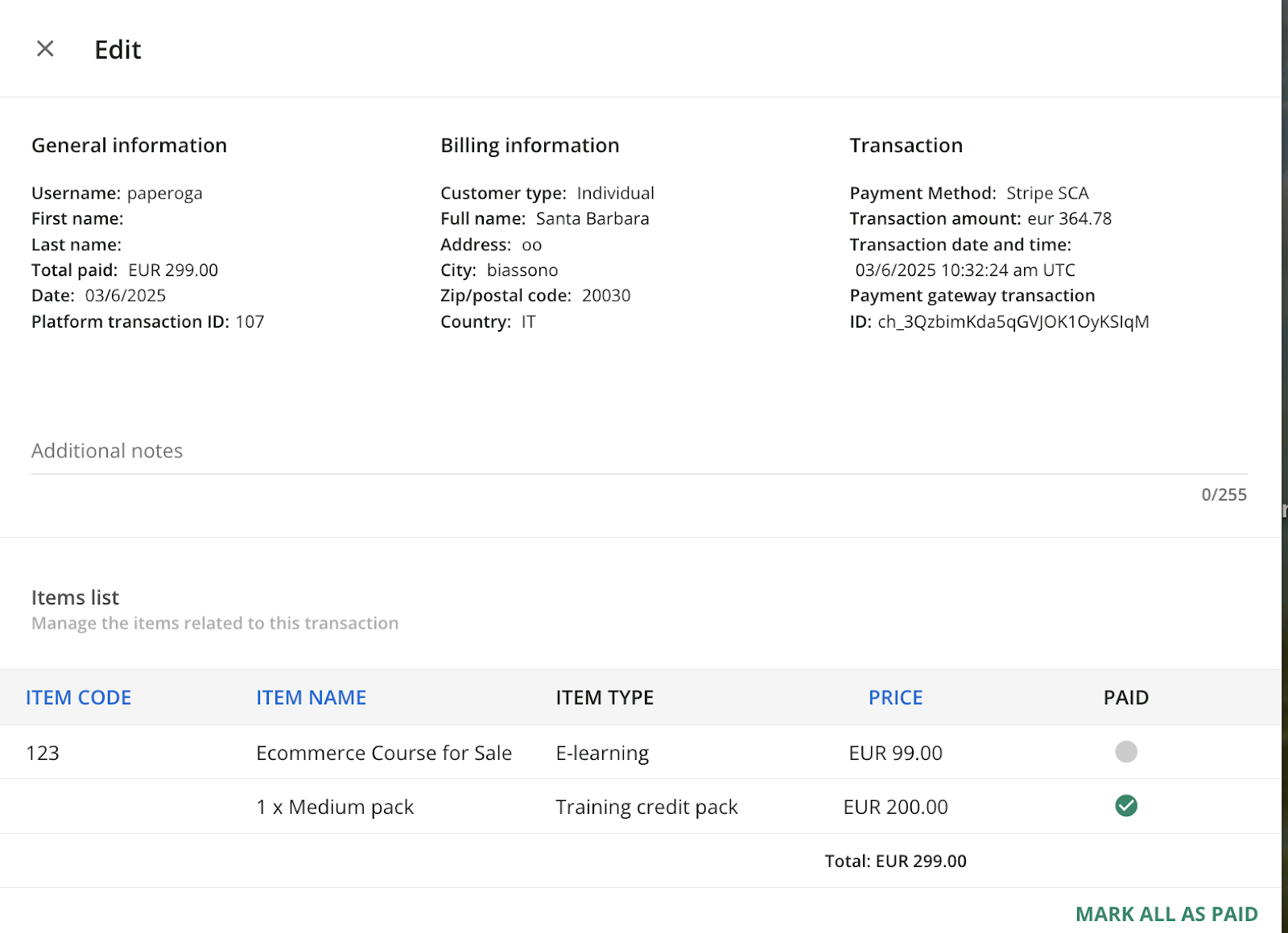Click username value paperoga

tap(165, 193)
